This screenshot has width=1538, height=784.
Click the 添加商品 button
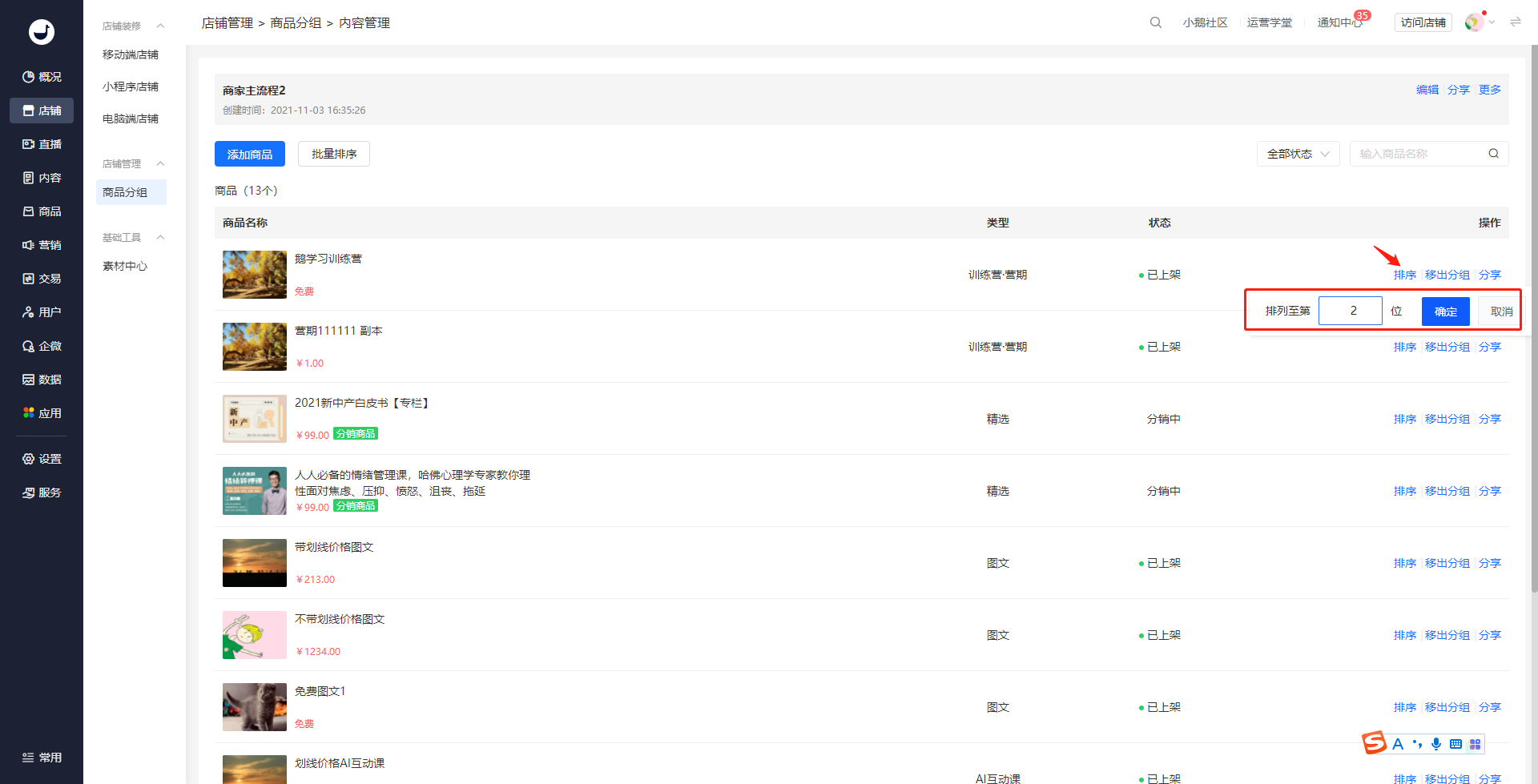point(250,154)
